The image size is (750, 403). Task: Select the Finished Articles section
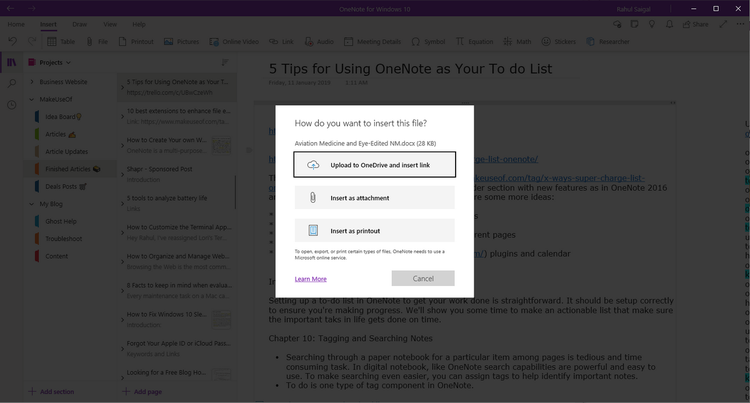72,169
